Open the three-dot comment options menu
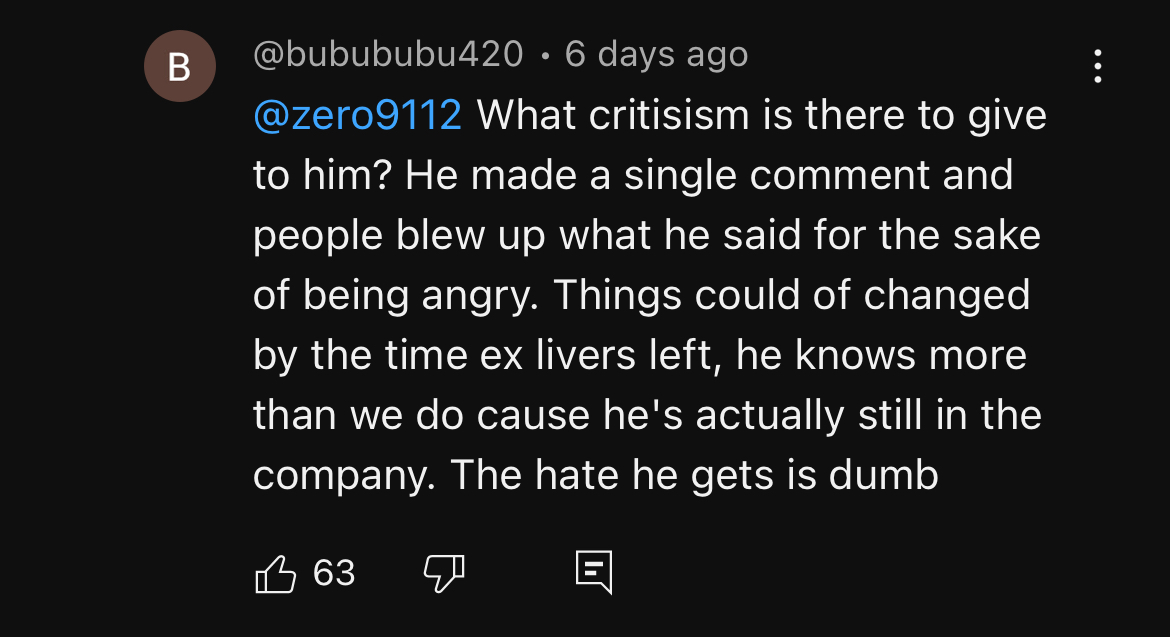 [x=1097, y=66]
